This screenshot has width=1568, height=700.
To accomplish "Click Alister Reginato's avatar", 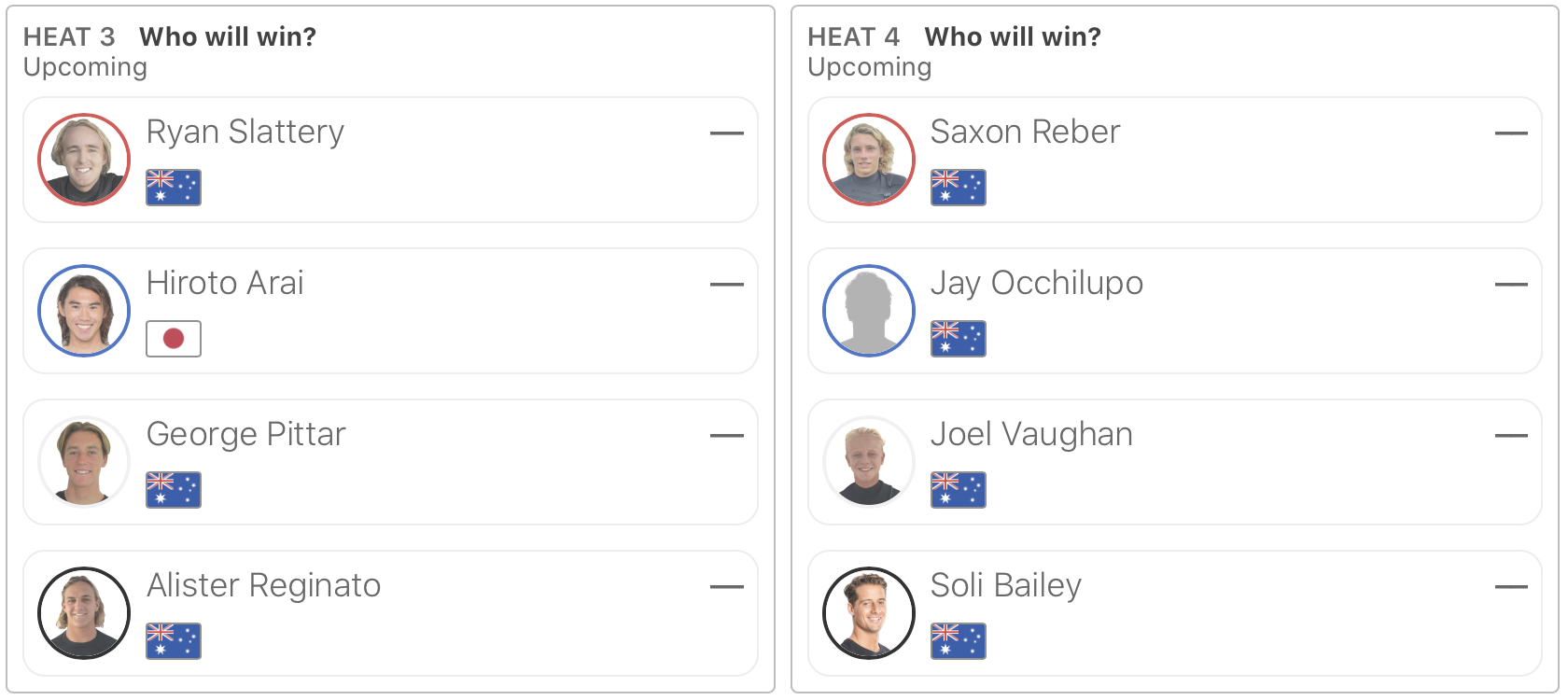I will tap(84, 613).
